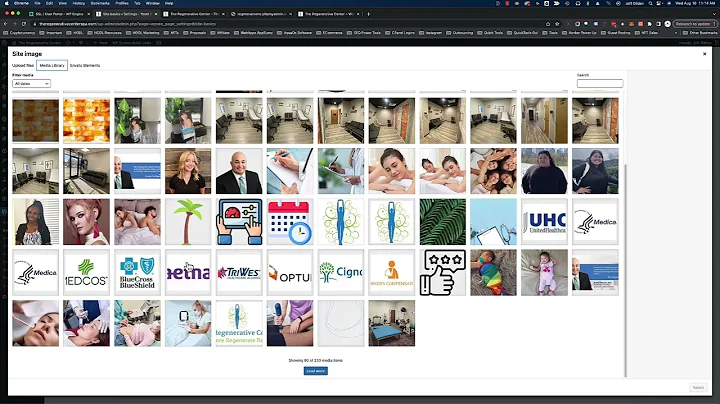Viewport: 720px width, 404px height.
Task: Expand the tab search chevron in Chrome
Action: click(x=712, y=14)
